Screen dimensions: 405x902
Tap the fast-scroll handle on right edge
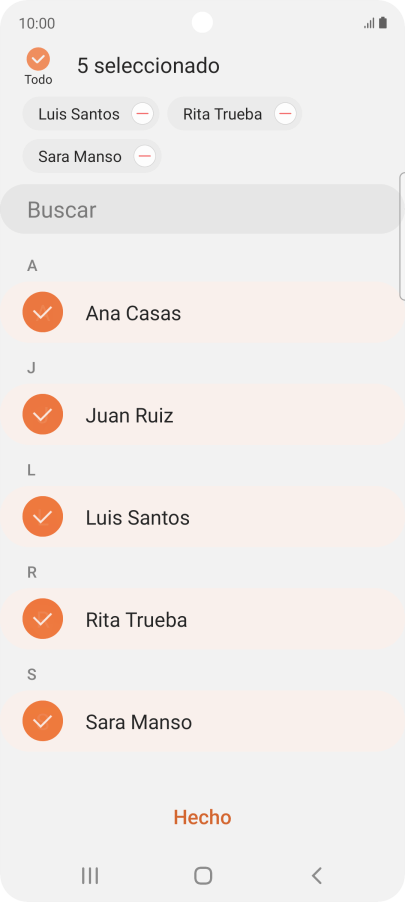402,236
